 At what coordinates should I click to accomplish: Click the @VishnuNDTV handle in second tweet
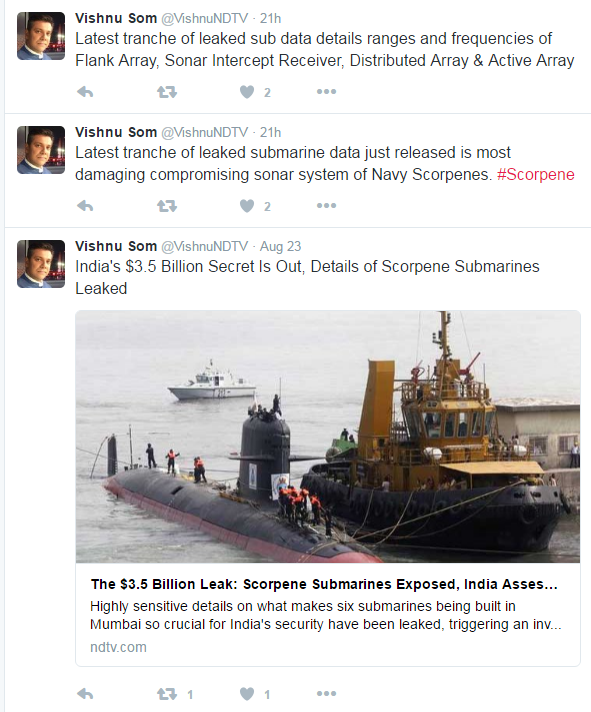[x=205, y=132]
